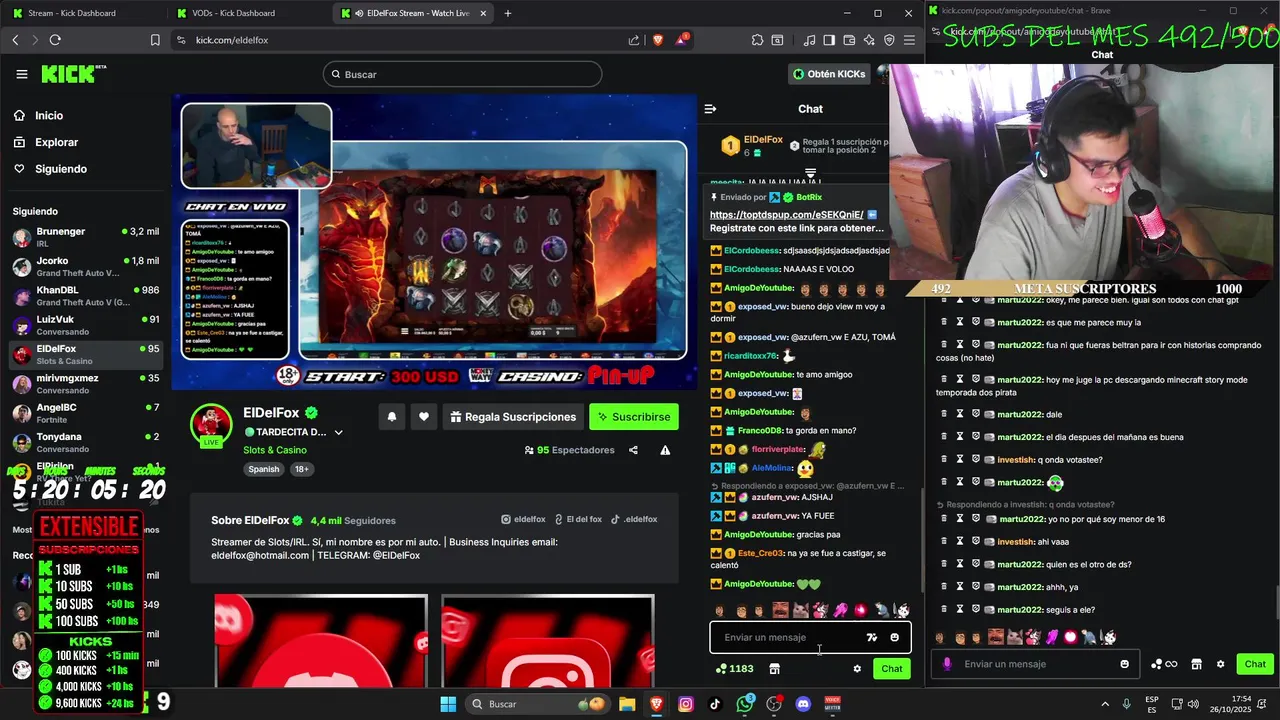Click the Obtén KICKs button

click(x=829, y=74)
